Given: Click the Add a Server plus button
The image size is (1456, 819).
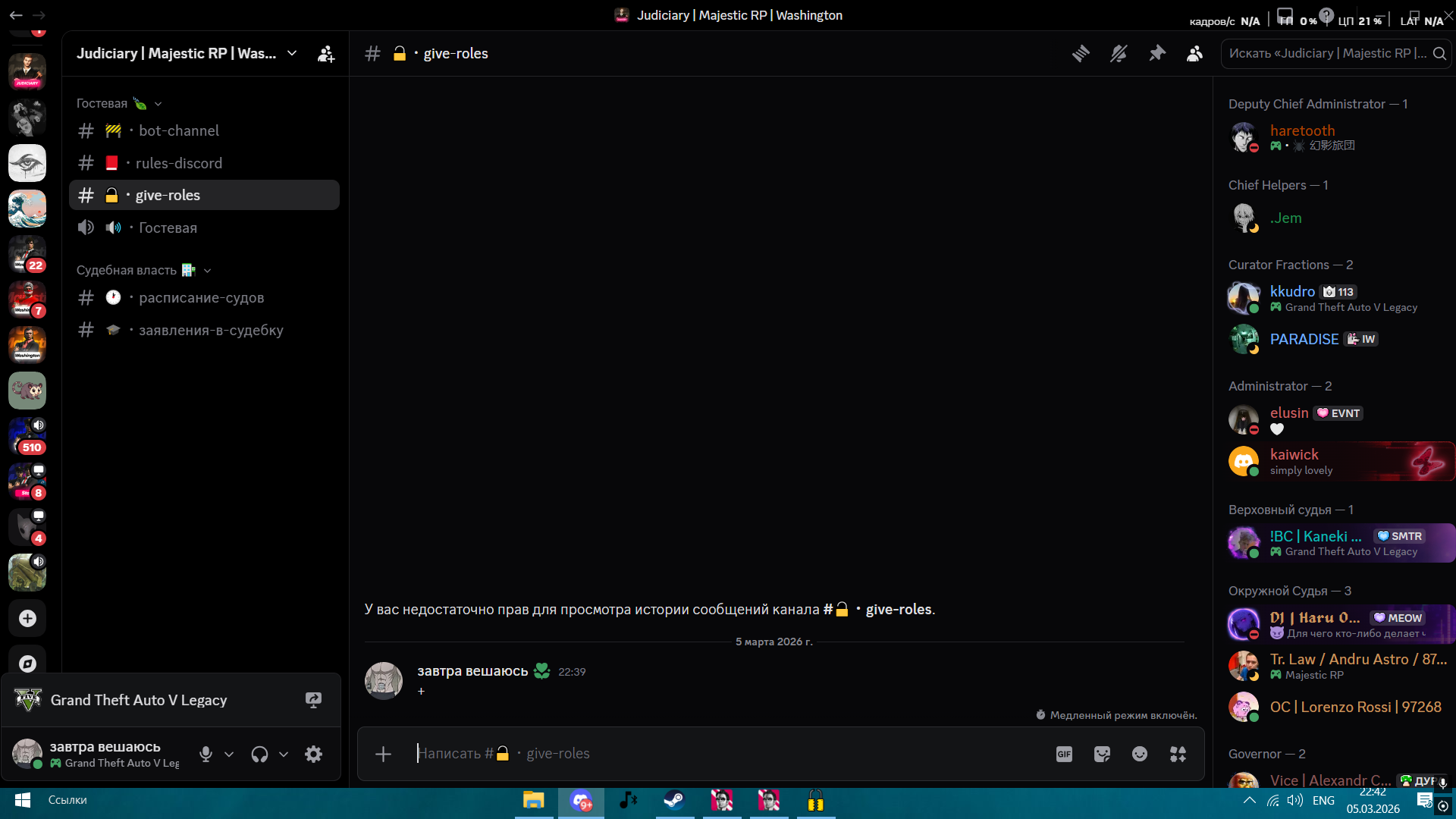Looking at the screenshot, I should pos(27,619).
